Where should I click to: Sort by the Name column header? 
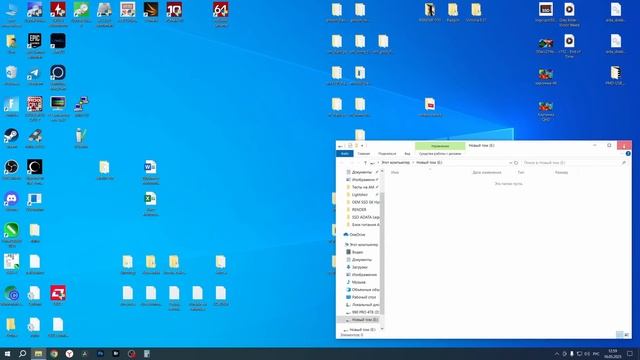tap(395, 172)
